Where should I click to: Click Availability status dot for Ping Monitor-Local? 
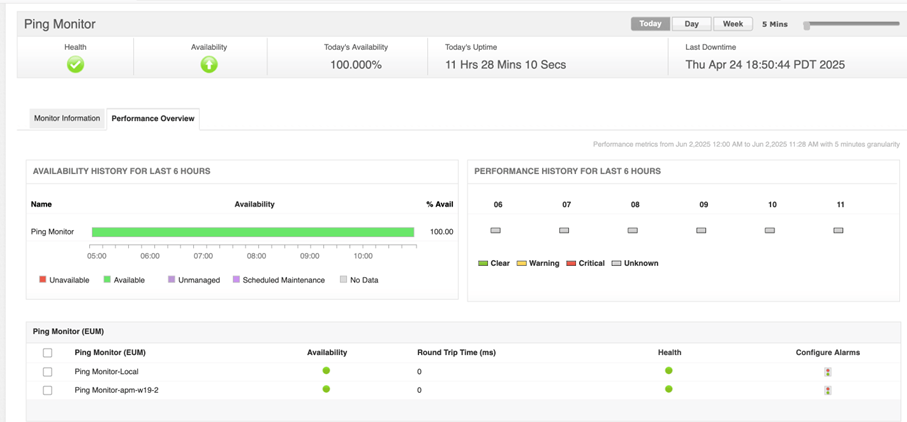[x=326, y=371]
